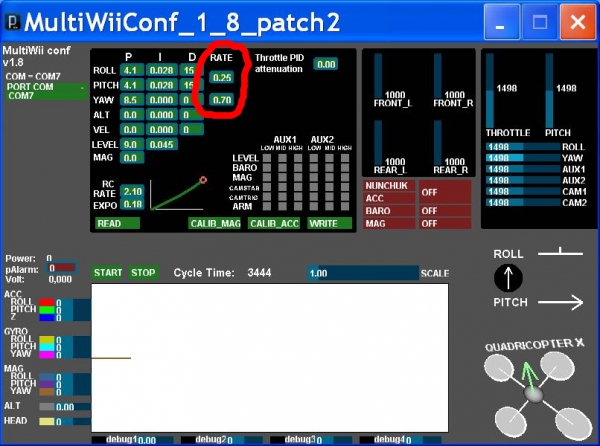
Task: Select the YAW P value 8.5
Action: [132, 100]
